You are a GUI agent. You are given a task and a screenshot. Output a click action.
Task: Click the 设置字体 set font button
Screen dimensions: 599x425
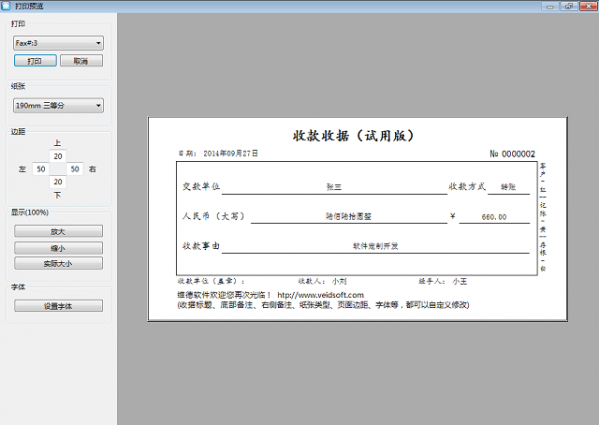(58, 306)
